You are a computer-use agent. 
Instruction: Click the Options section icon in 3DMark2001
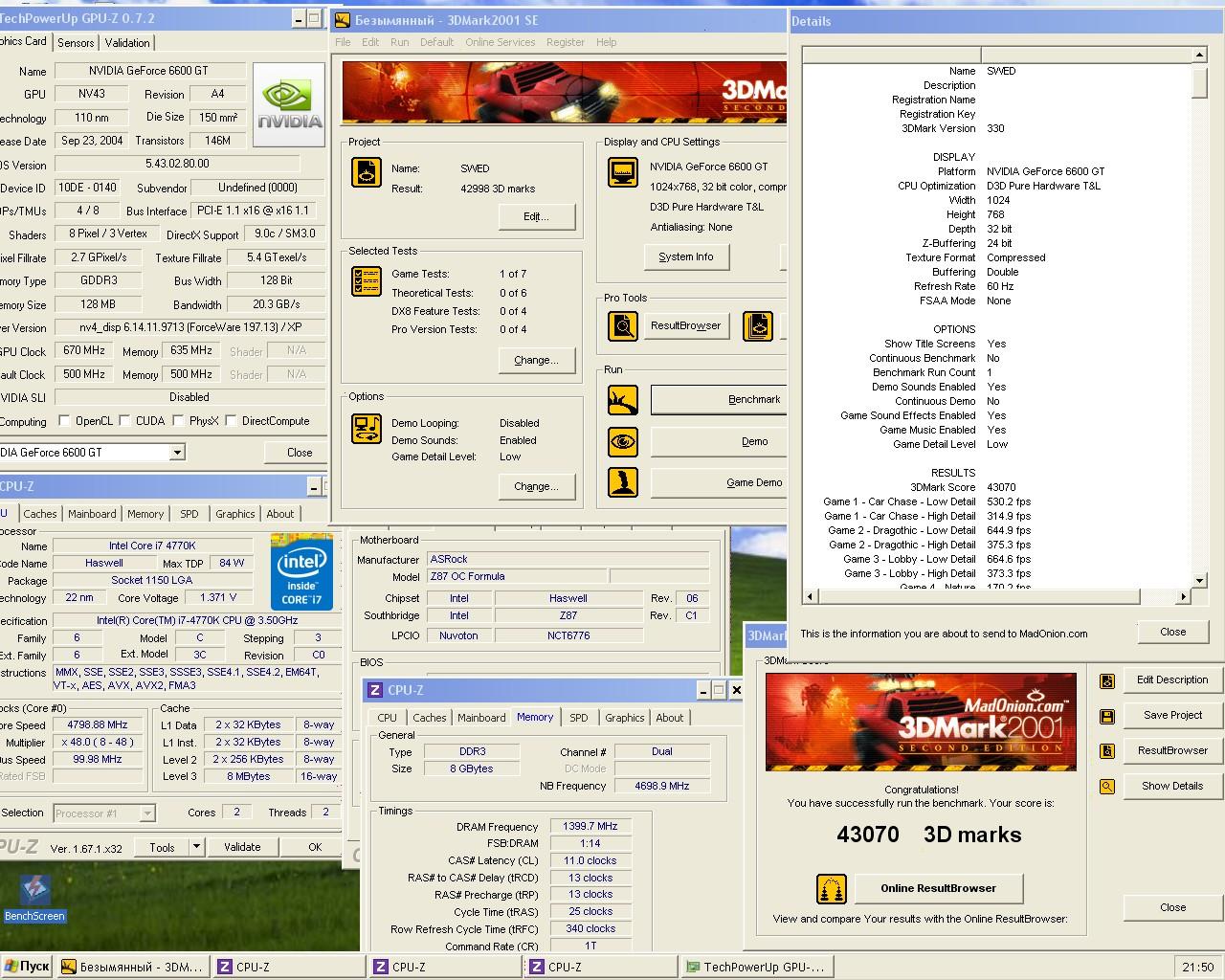[367, 429]
